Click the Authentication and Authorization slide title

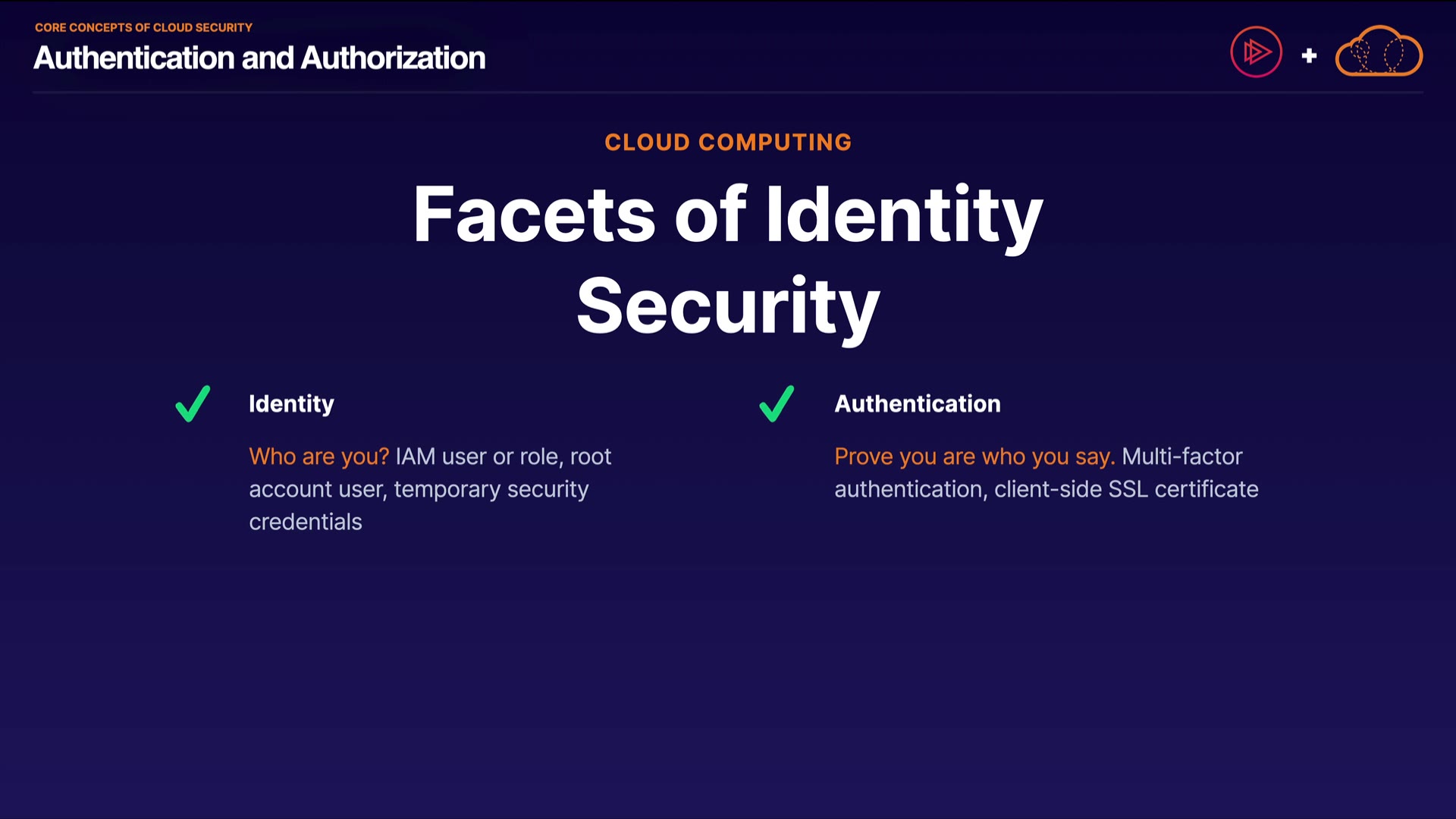(x=259, y=58)
